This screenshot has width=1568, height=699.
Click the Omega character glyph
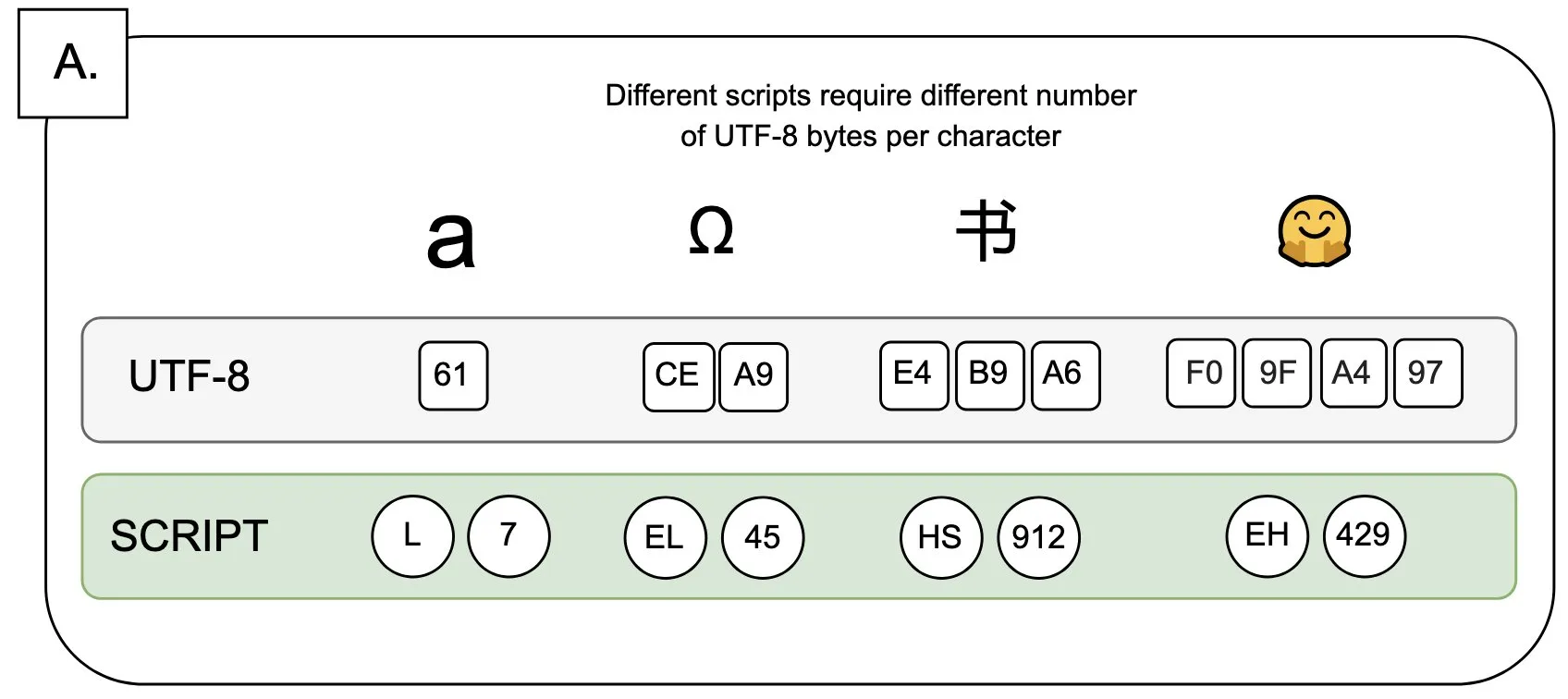click(711, 231)
